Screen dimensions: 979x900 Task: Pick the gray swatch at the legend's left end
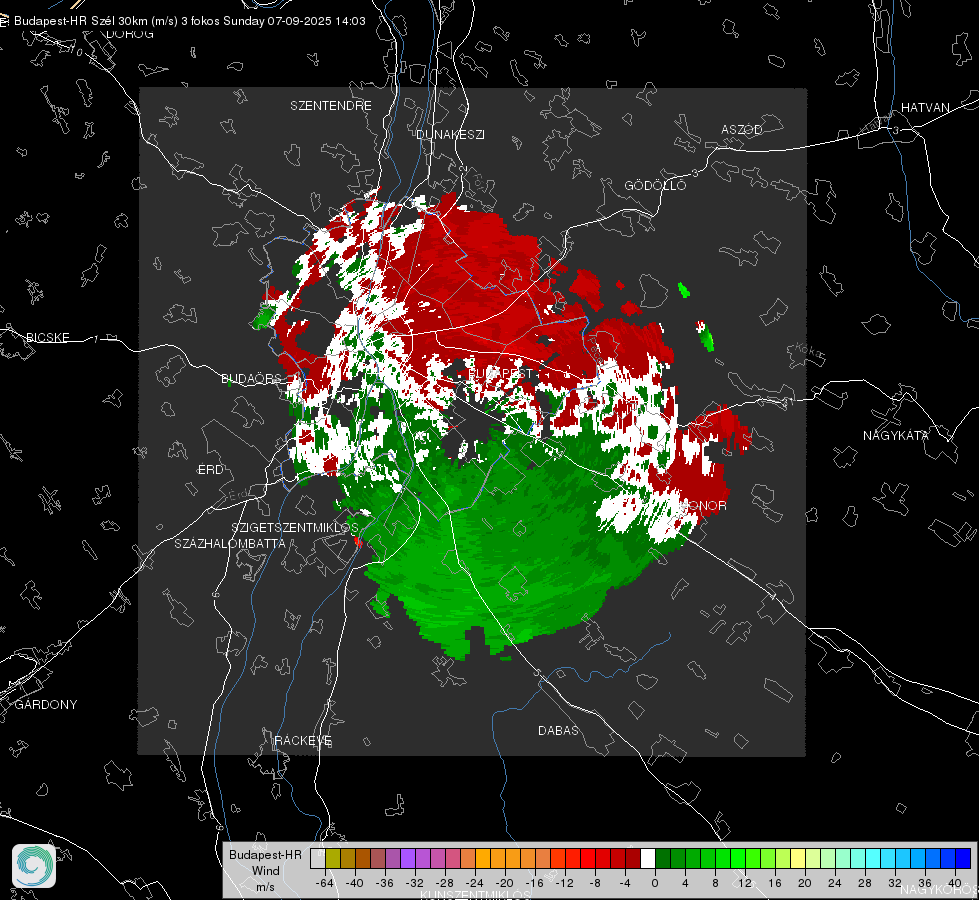point(318,859)
